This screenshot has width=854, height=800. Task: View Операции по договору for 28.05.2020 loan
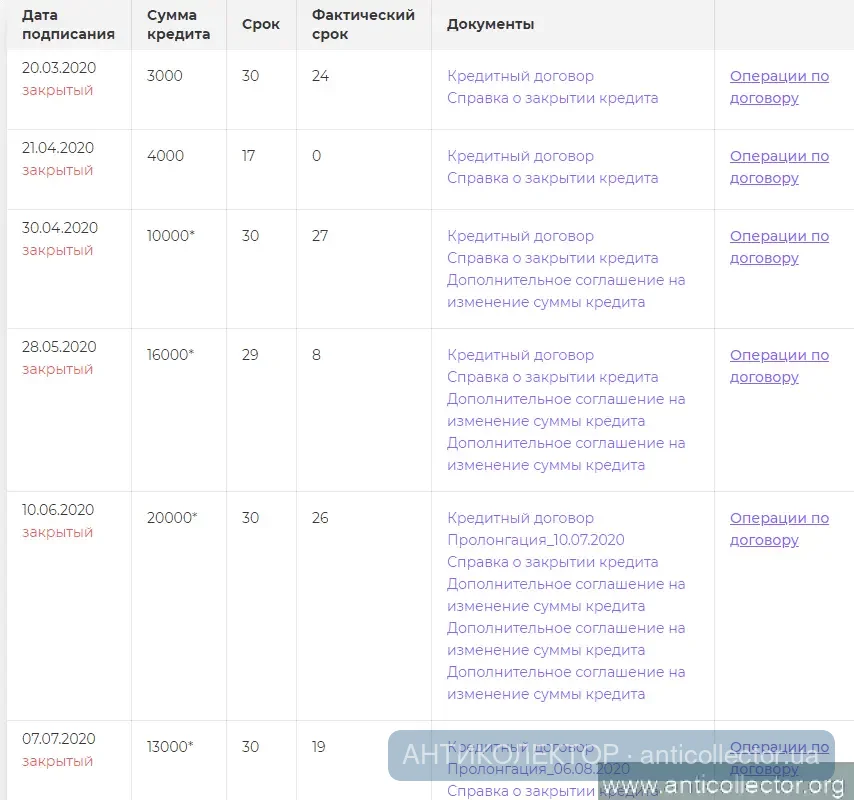[x=778, y=366]
